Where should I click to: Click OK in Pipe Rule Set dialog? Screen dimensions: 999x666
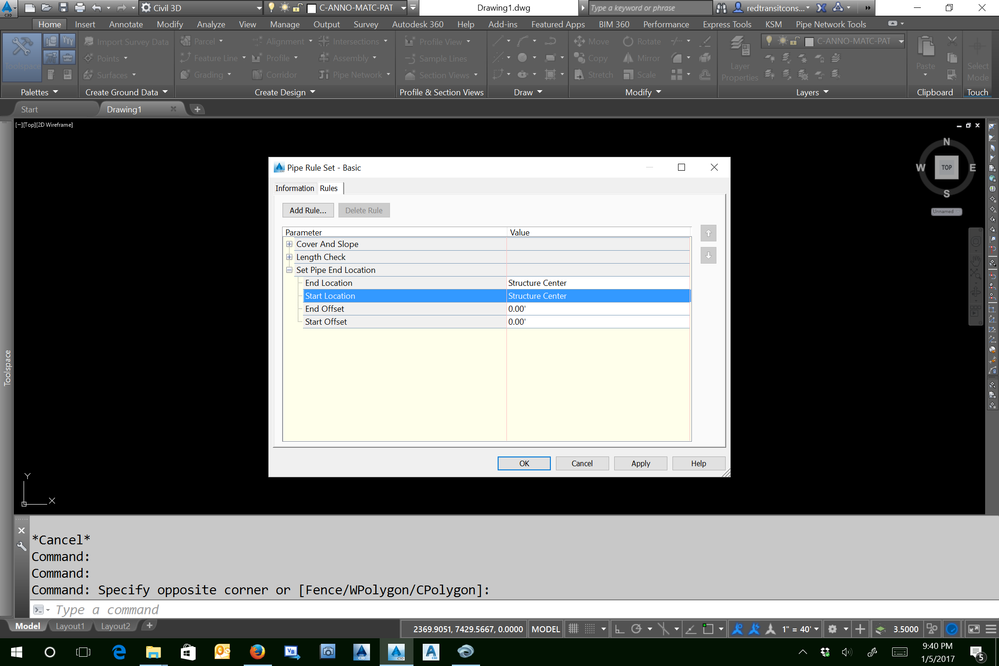[x=524, y=463]
